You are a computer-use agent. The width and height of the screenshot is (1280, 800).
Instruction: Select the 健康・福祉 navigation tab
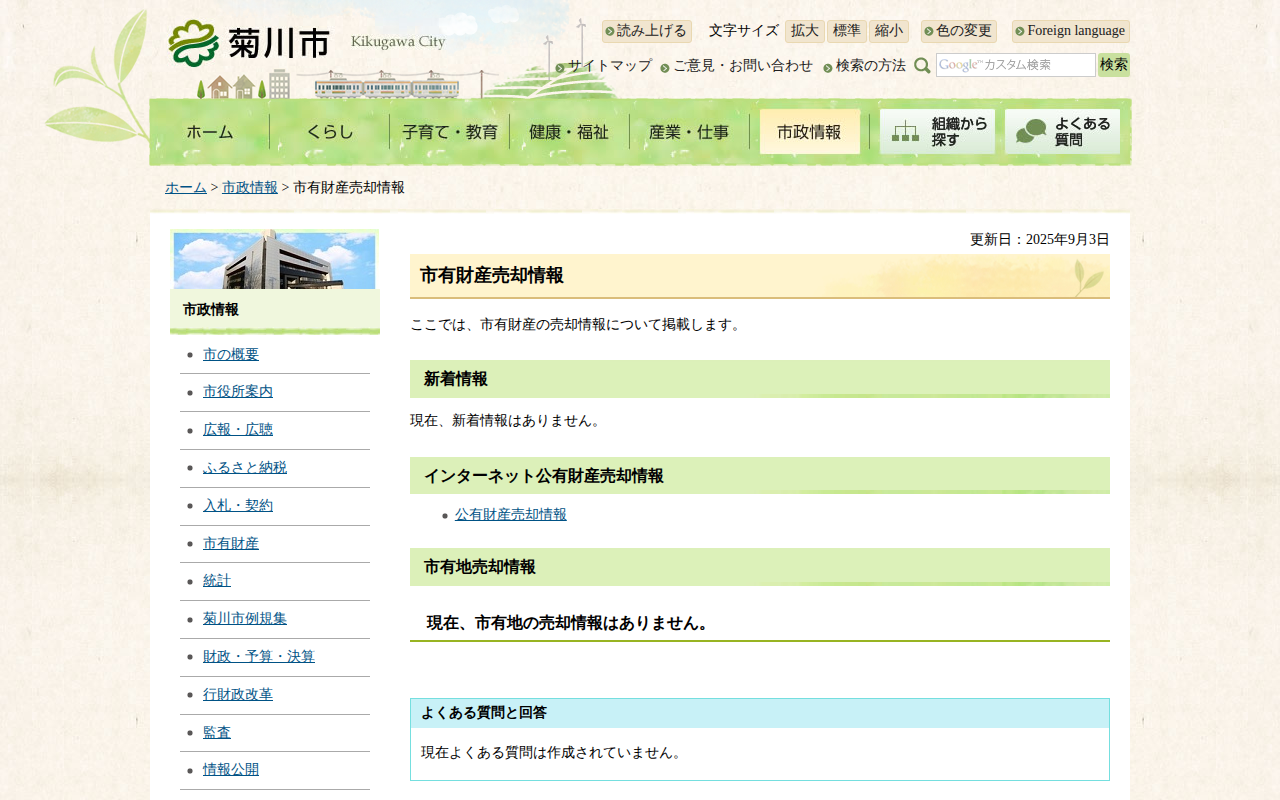pos(569,132)
